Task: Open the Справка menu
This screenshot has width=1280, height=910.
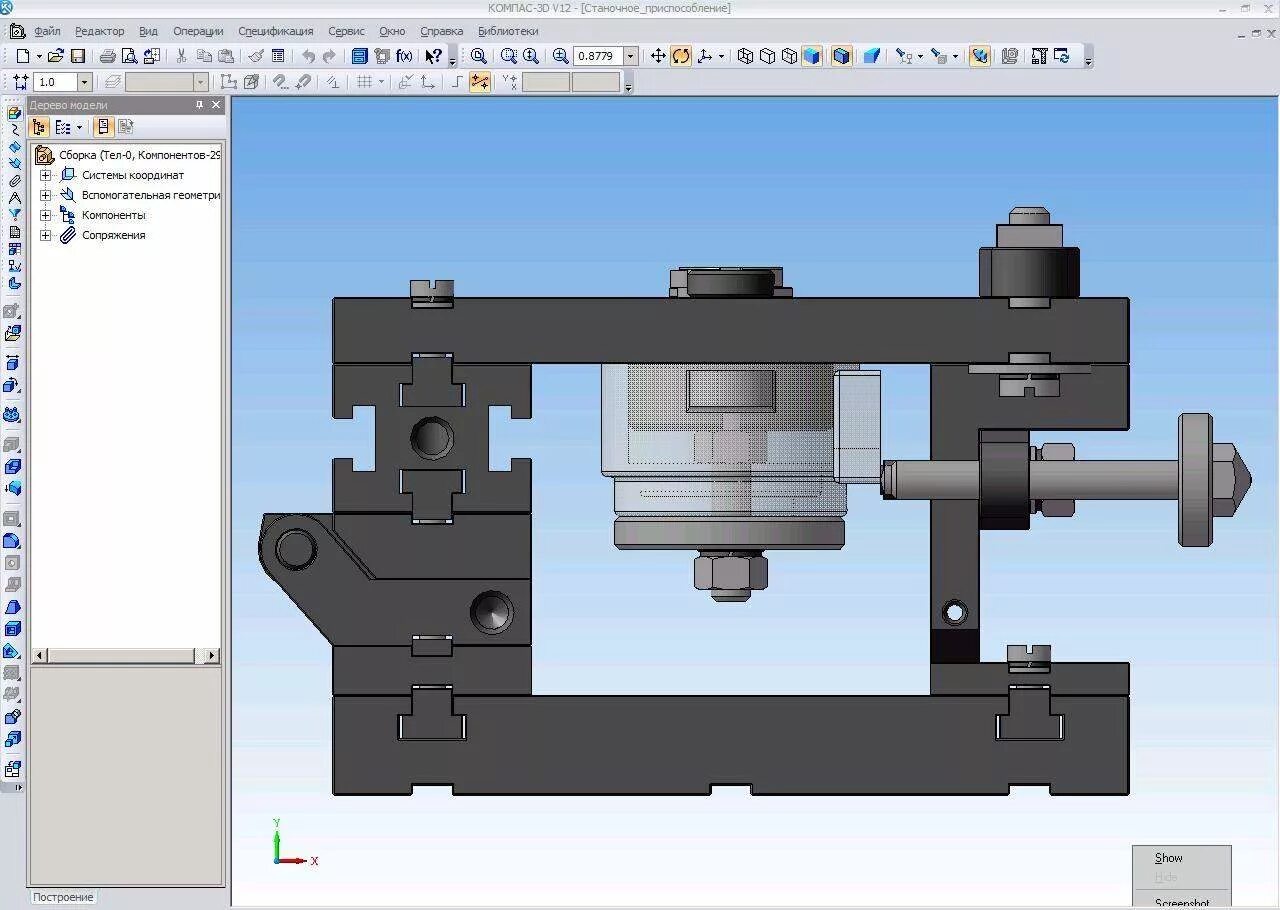Action: (441, 31)
